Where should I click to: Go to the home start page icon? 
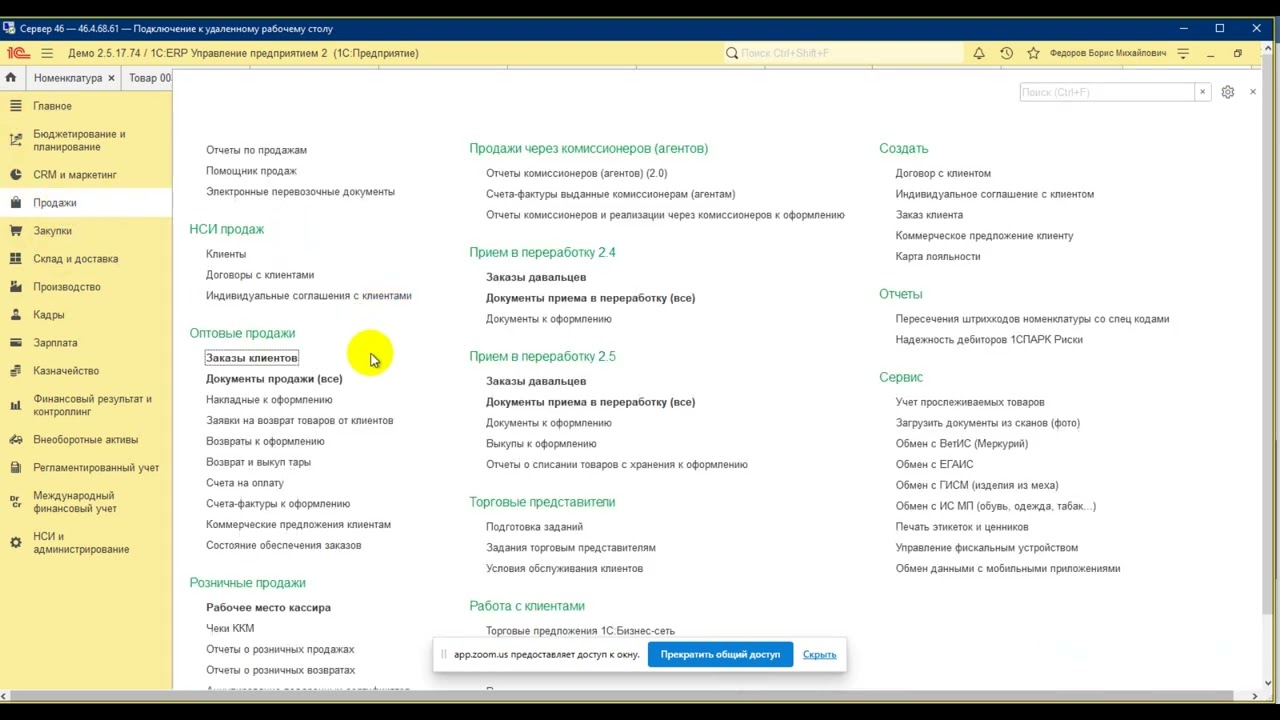11,78
